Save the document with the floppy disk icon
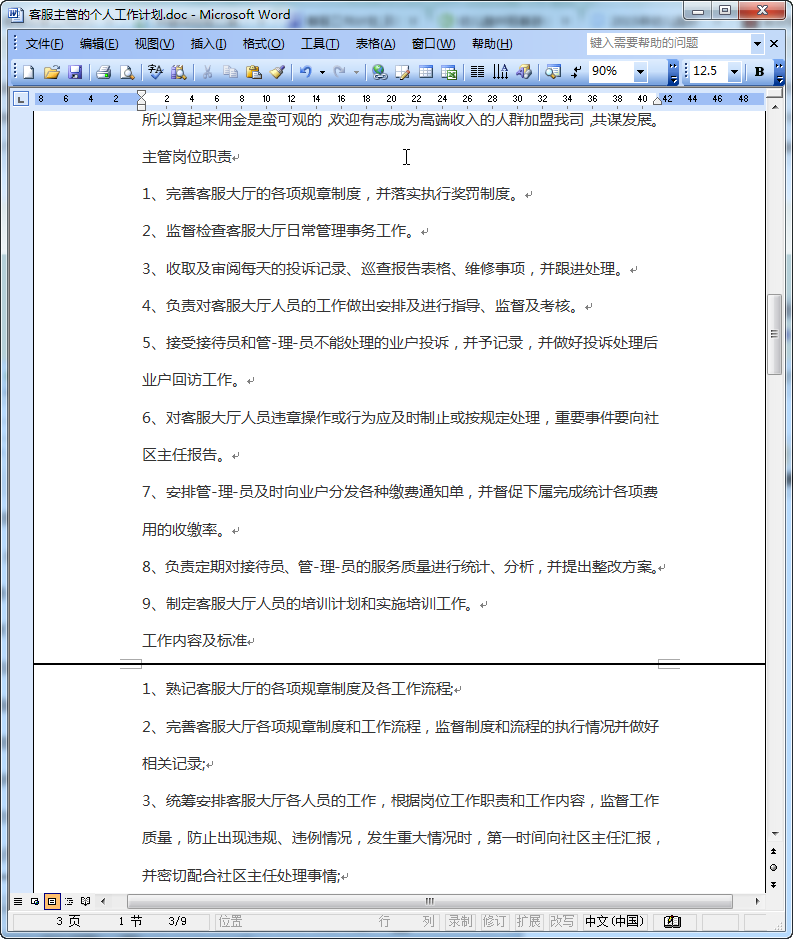 tap(75, 72)
